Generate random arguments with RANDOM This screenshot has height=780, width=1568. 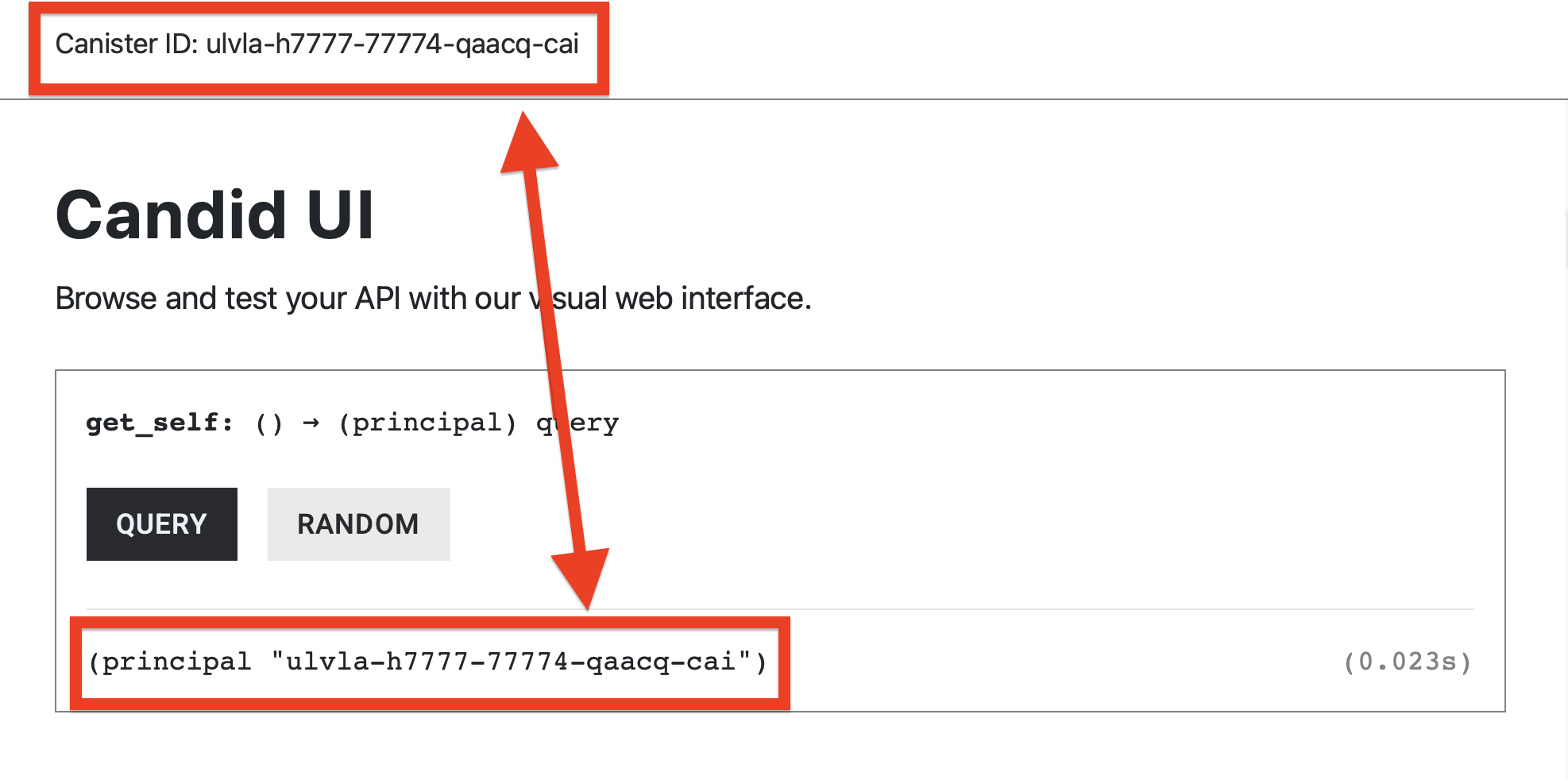pos(358,523)
